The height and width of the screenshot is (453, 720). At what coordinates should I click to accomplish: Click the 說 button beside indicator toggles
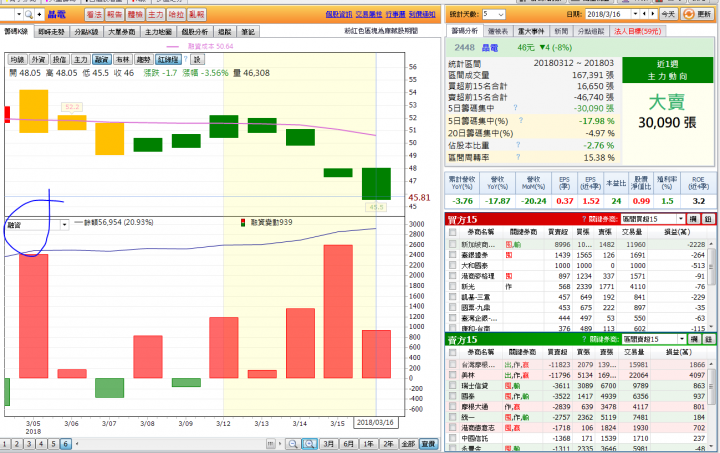197,60
